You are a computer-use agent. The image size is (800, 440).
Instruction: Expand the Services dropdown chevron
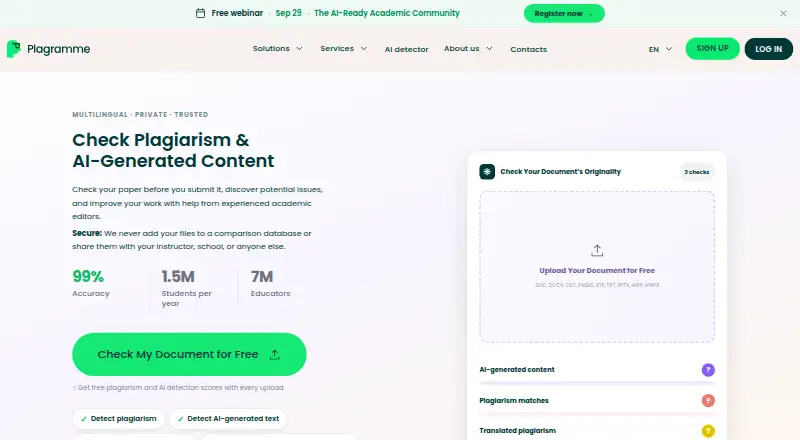click(x=364, y=48)
